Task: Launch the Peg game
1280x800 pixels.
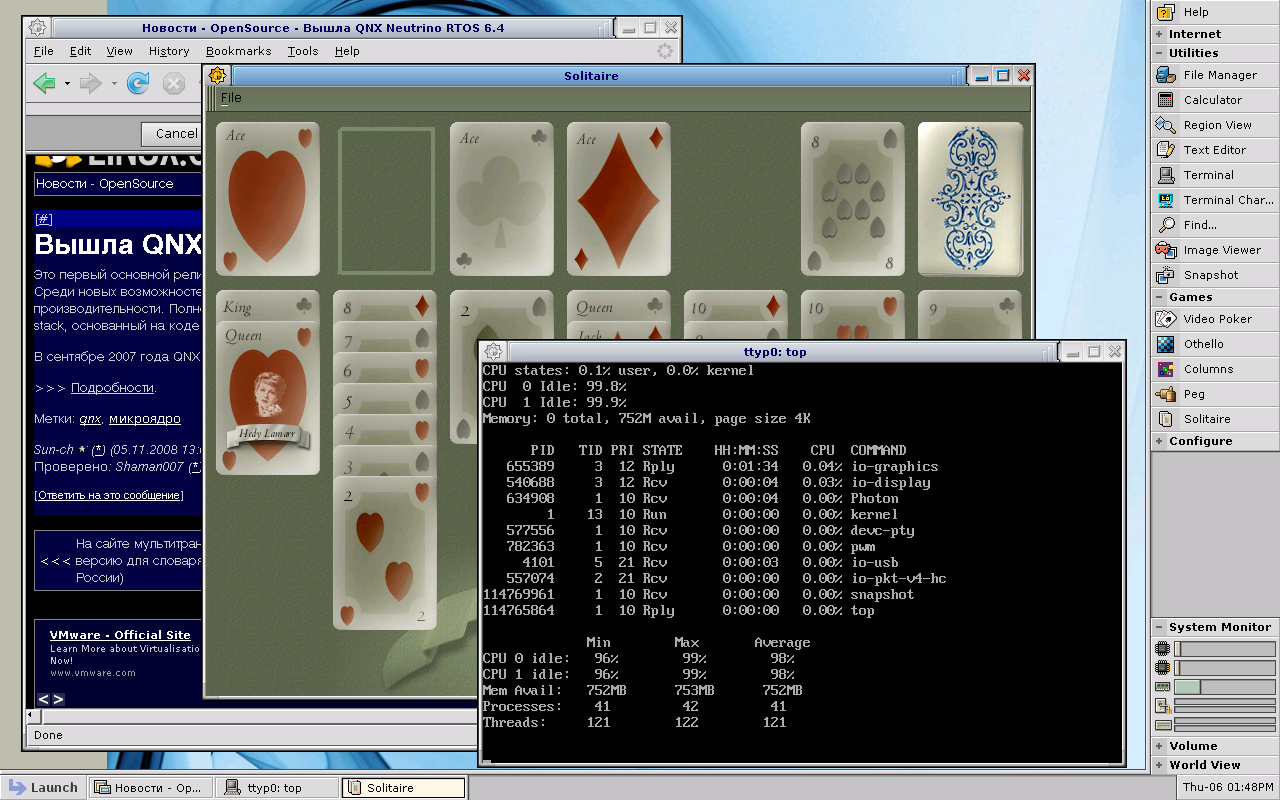Action: [1215, 394]
